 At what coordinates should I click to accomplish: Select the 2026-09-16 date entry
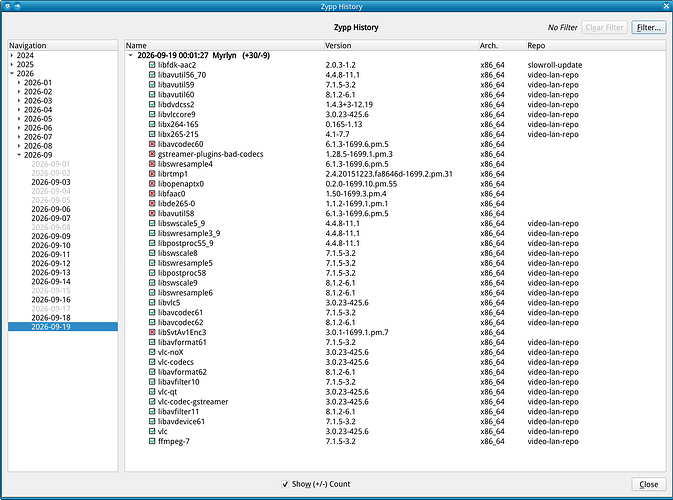51,300
